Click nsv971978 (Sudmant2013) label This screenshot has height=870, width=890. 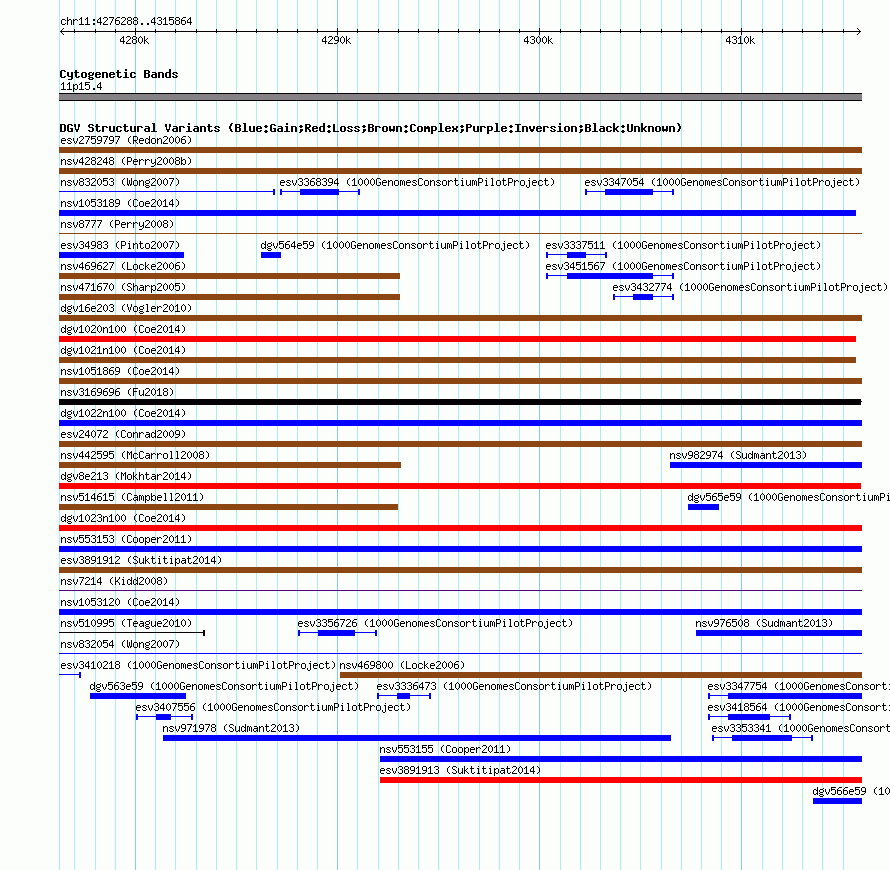[231, 728]
